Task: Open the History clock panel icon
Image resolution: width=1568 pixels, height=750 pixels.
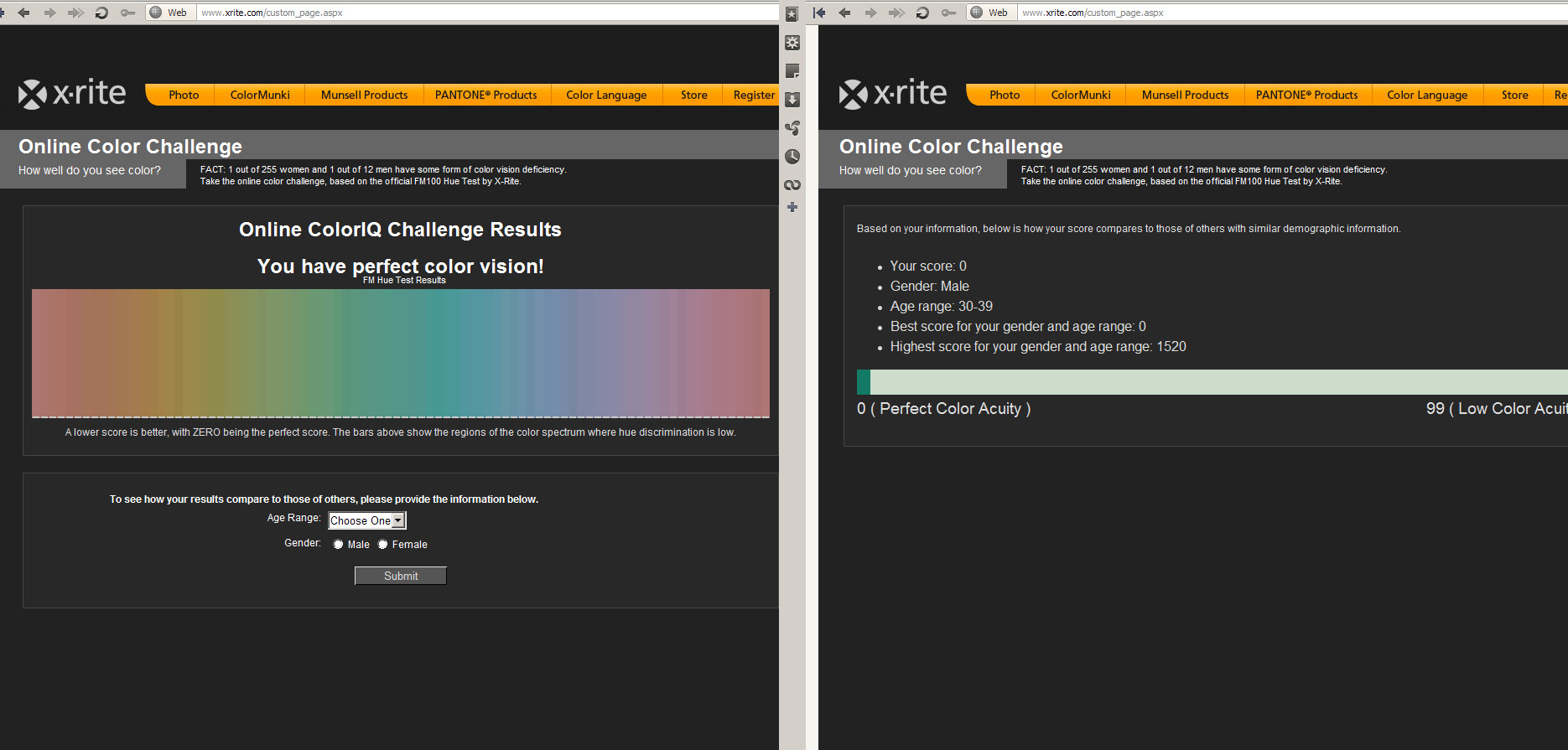Action: (792, 157)
